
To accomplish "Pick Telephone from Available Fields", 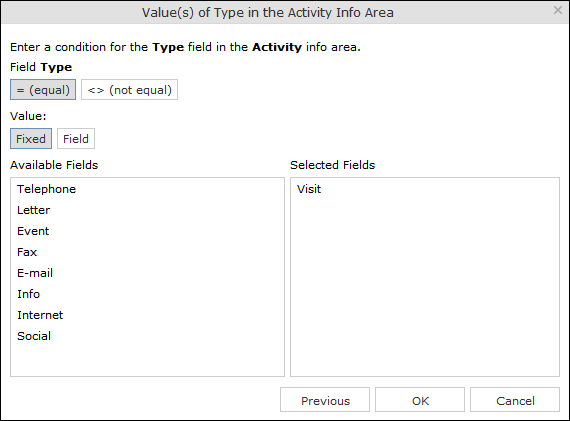I will tap(47, 189).
